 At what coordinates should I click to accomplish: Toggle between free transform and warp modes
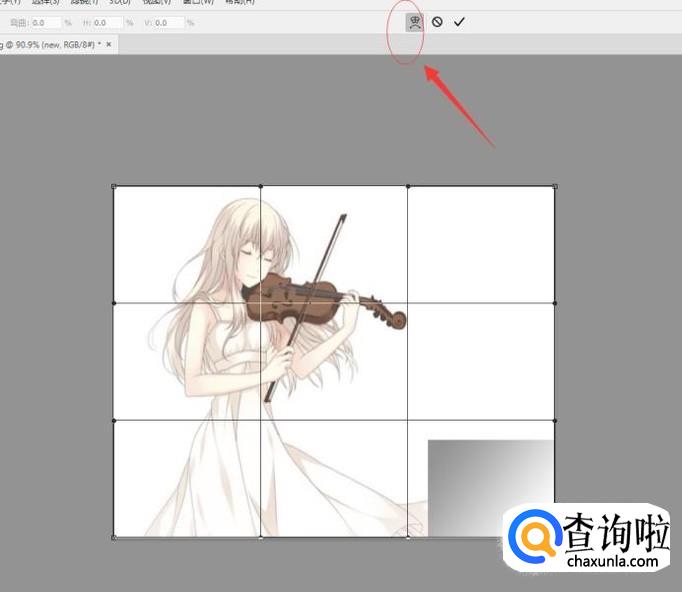(x=414, y=22)
